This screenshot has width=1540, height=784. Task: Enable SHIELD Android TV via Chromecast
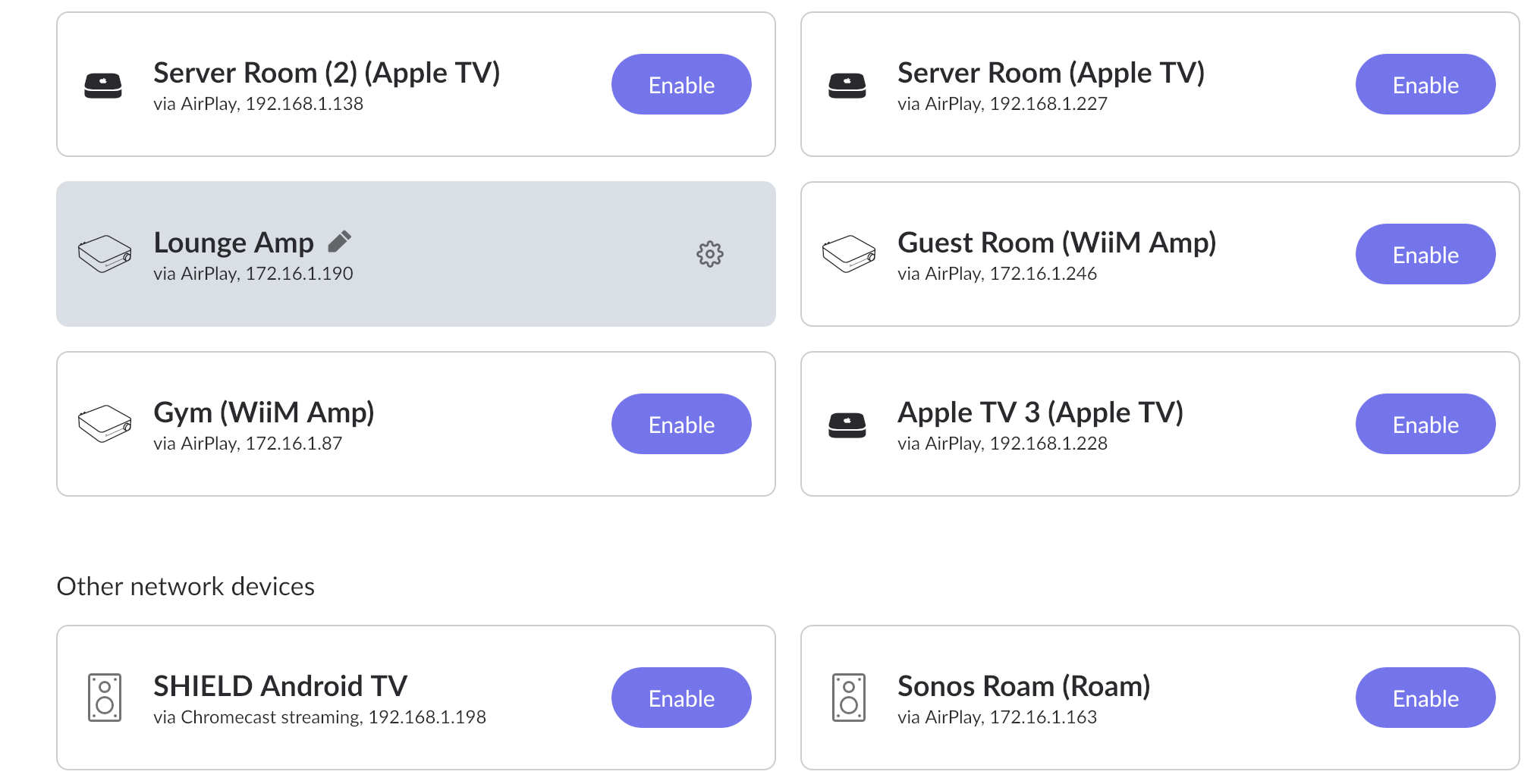coord(681,698)
